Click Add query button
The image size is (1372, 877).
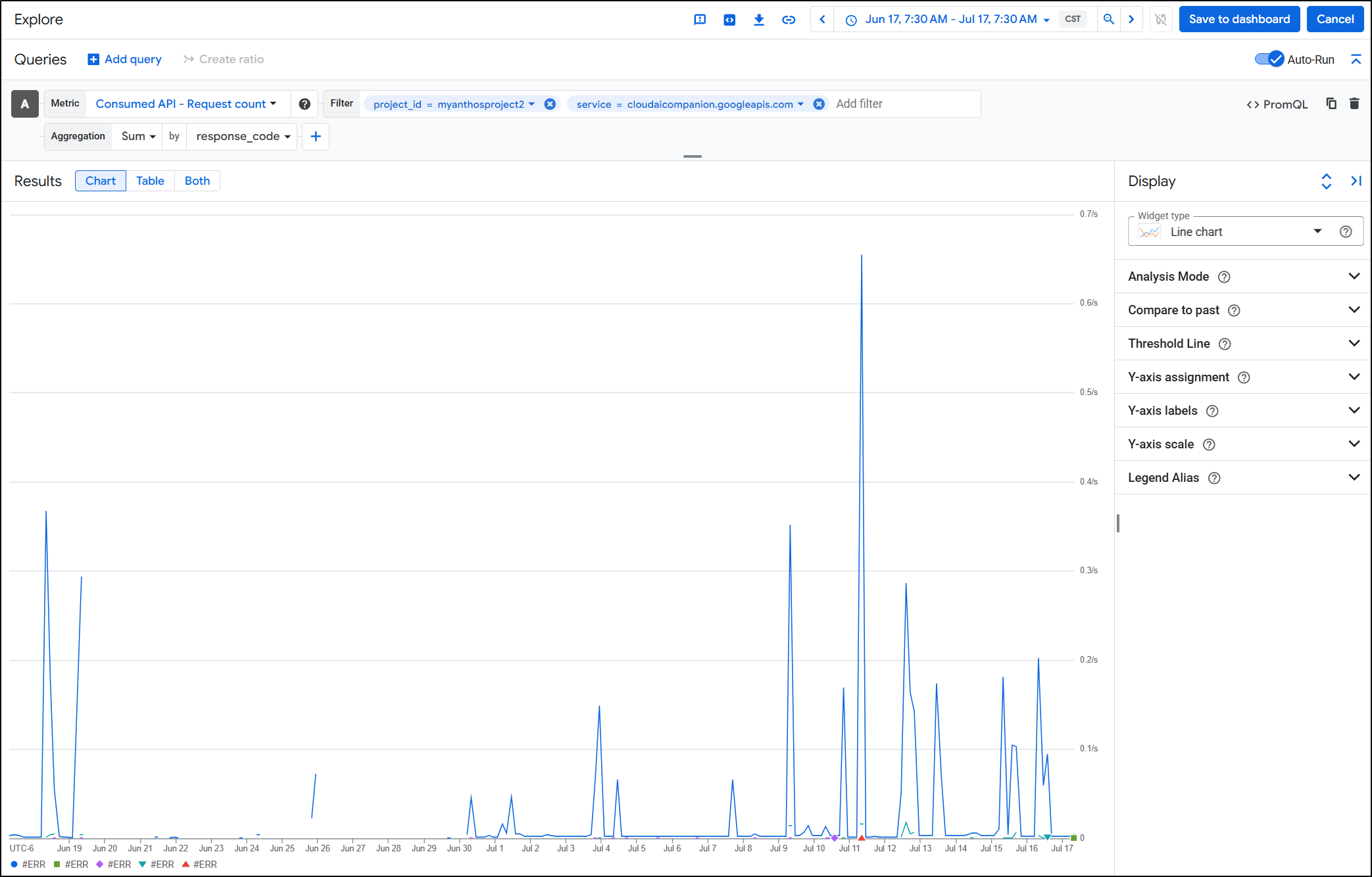(125, 59)
